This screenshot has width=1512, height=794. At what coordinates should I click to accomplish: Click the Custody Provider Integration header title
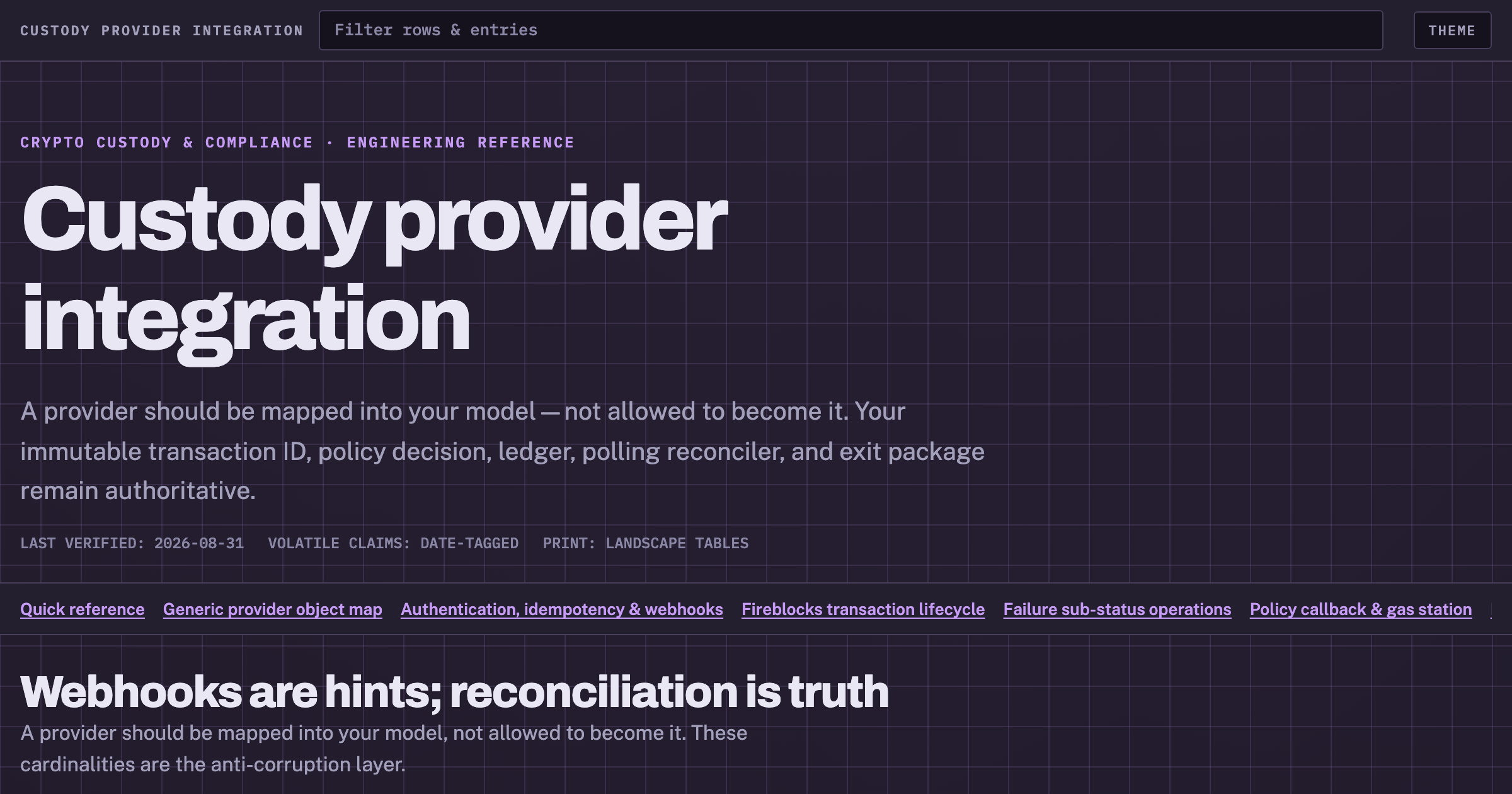click(x=162, y=30)
